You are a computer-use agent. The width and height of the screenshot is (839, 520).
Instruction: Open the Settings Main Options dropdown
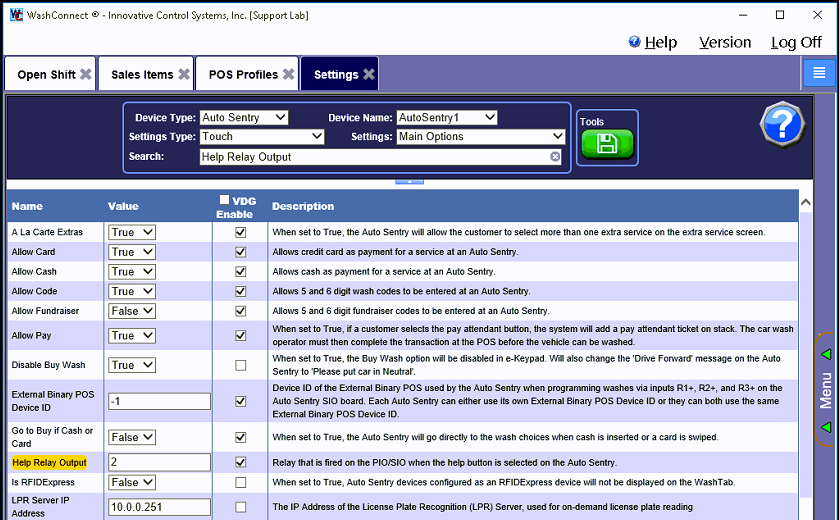(481, 137)
